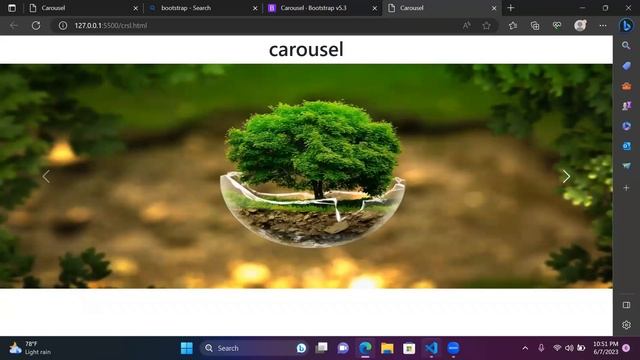Click the address bar URL
Viewport: 640px width, 360px height.
[111, 25]
